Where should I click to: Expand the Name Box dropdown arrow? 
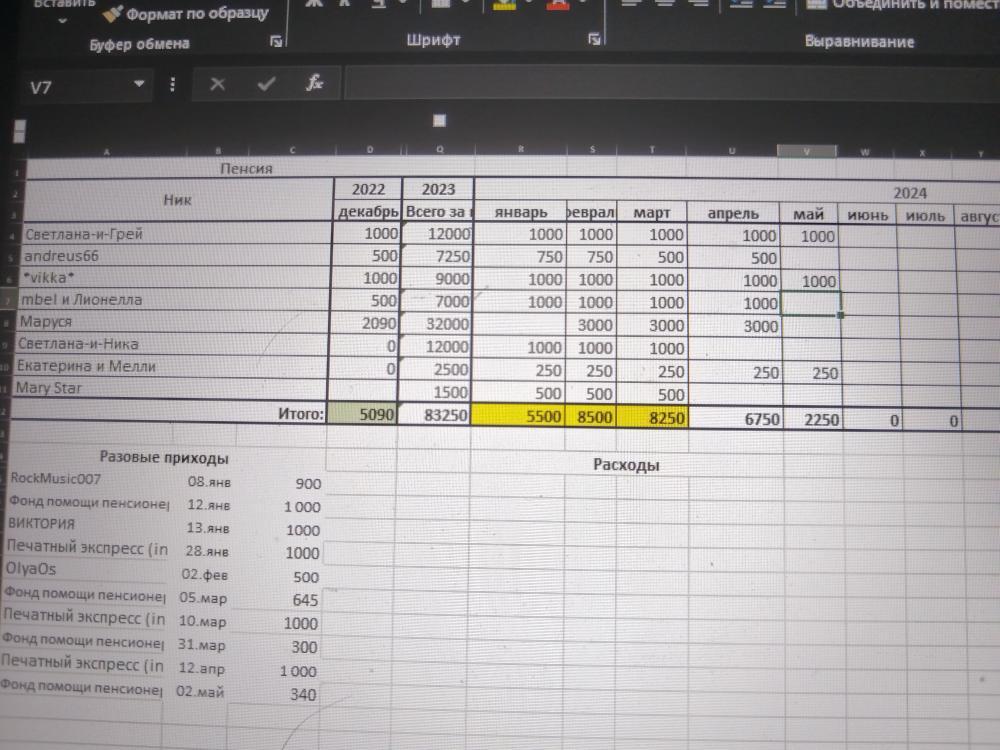(x=139, y=85)
